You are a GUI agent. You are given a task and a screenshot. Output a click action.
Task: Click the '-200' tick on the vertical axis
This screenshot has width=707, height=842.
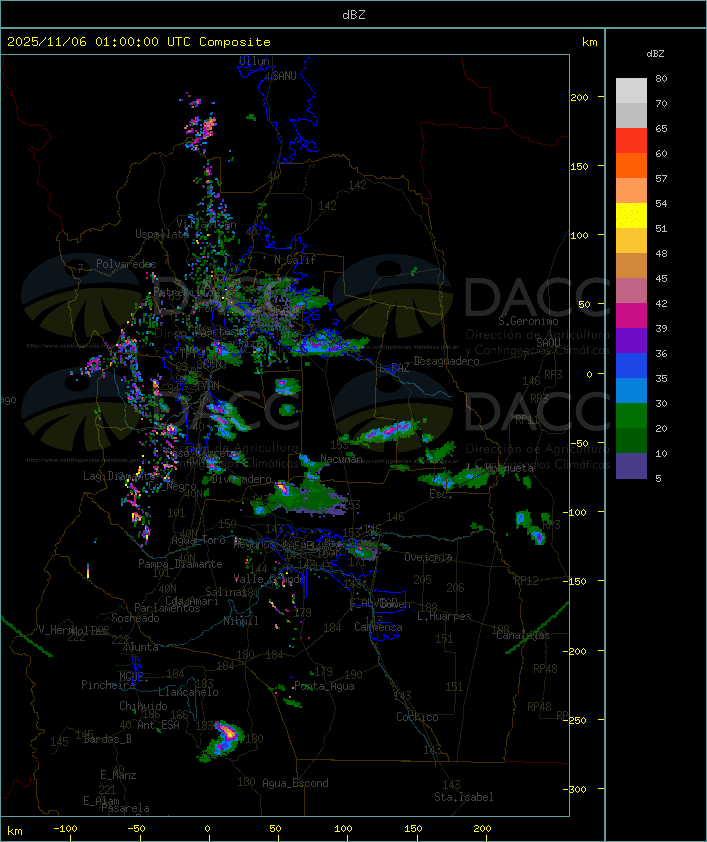[x=577, y=651]
